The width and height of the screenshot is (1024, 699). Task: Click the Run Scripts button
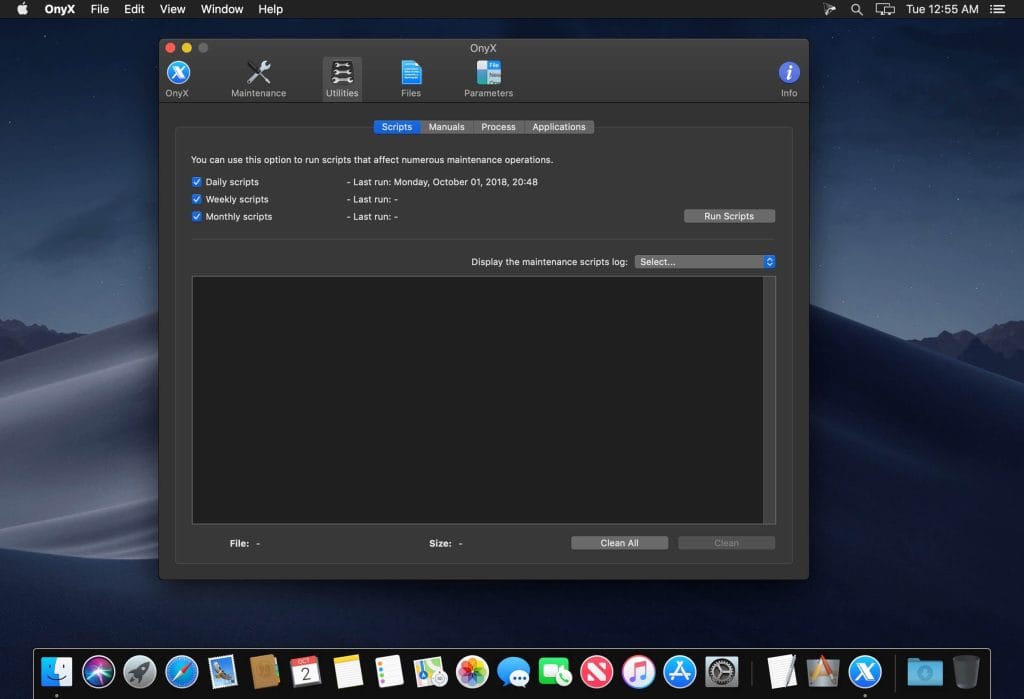(x=729, y=216)
